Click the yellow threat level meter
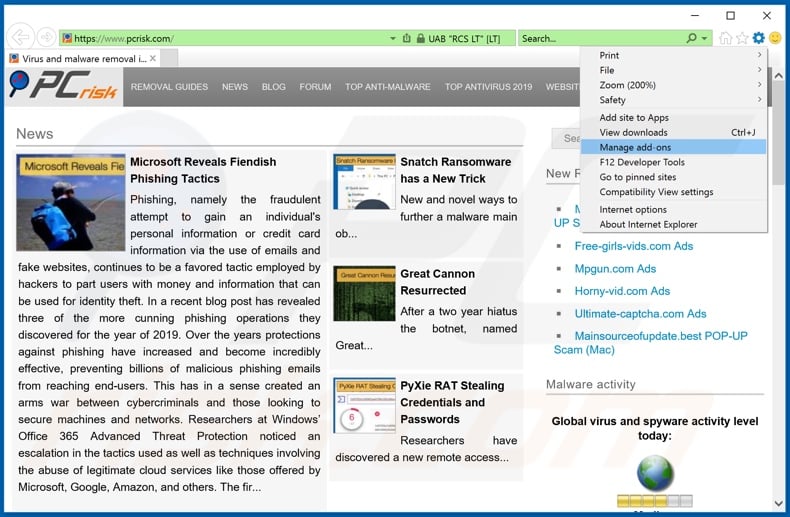The image size is (790, 517). [654, 501]
